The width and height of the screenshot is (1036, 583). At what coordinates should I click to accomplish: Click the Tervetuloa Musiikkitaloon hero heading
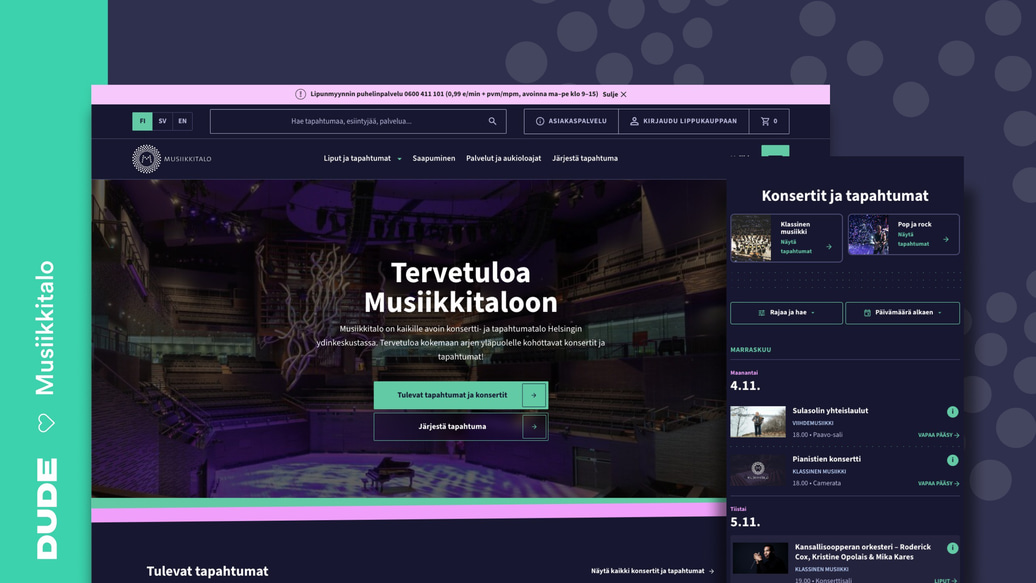(461, 287)
